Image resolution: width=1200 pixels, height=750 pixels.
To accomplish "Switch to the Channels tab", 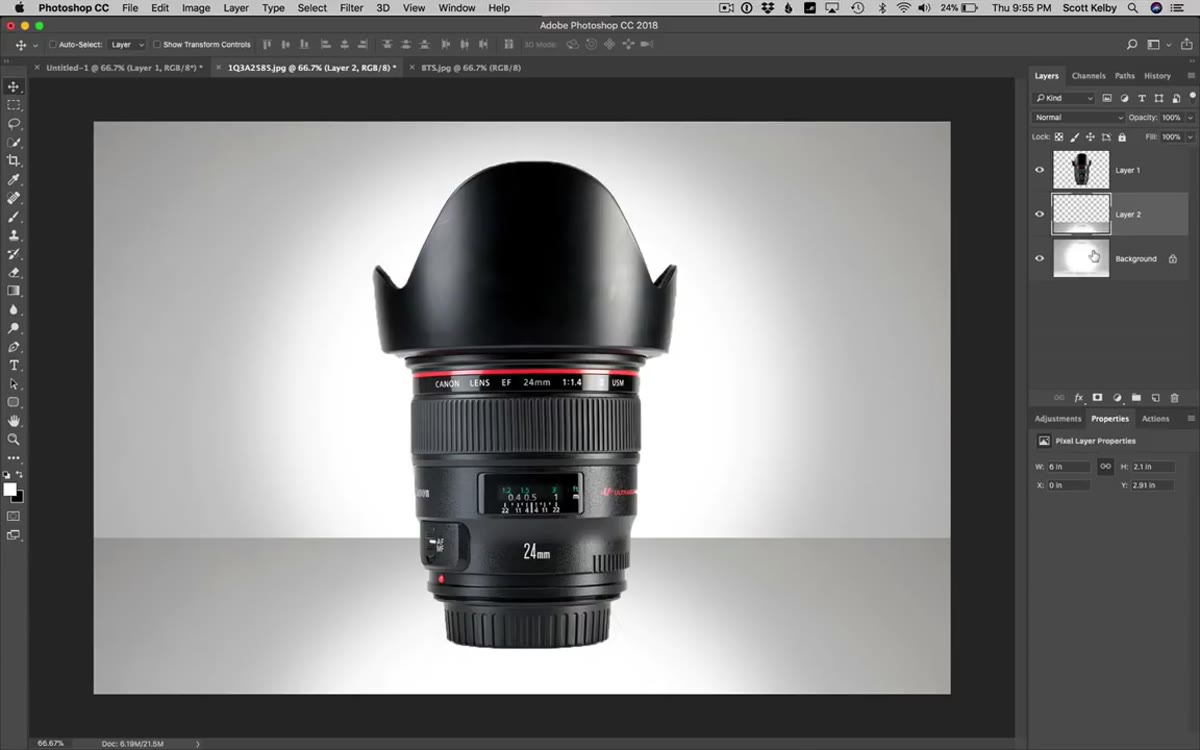I will [x=1088, y=76].
